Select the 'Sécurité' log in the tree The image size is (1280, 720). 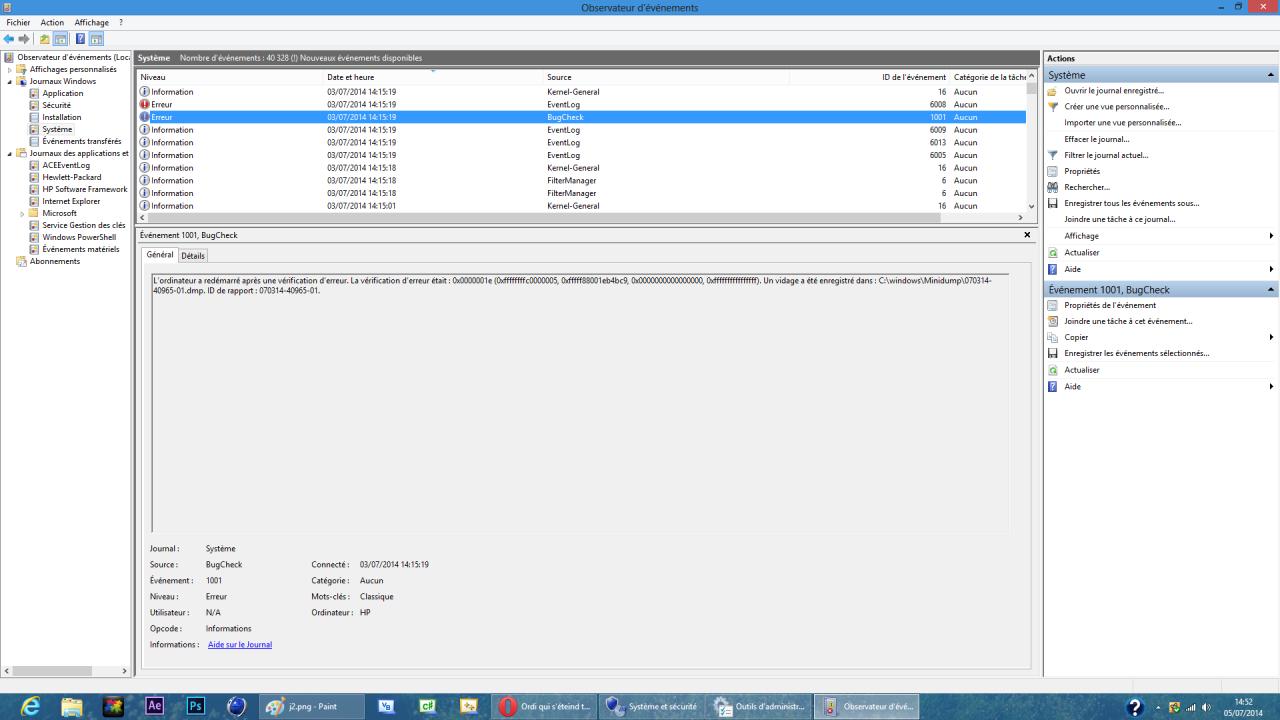click(x=57, y=106)
